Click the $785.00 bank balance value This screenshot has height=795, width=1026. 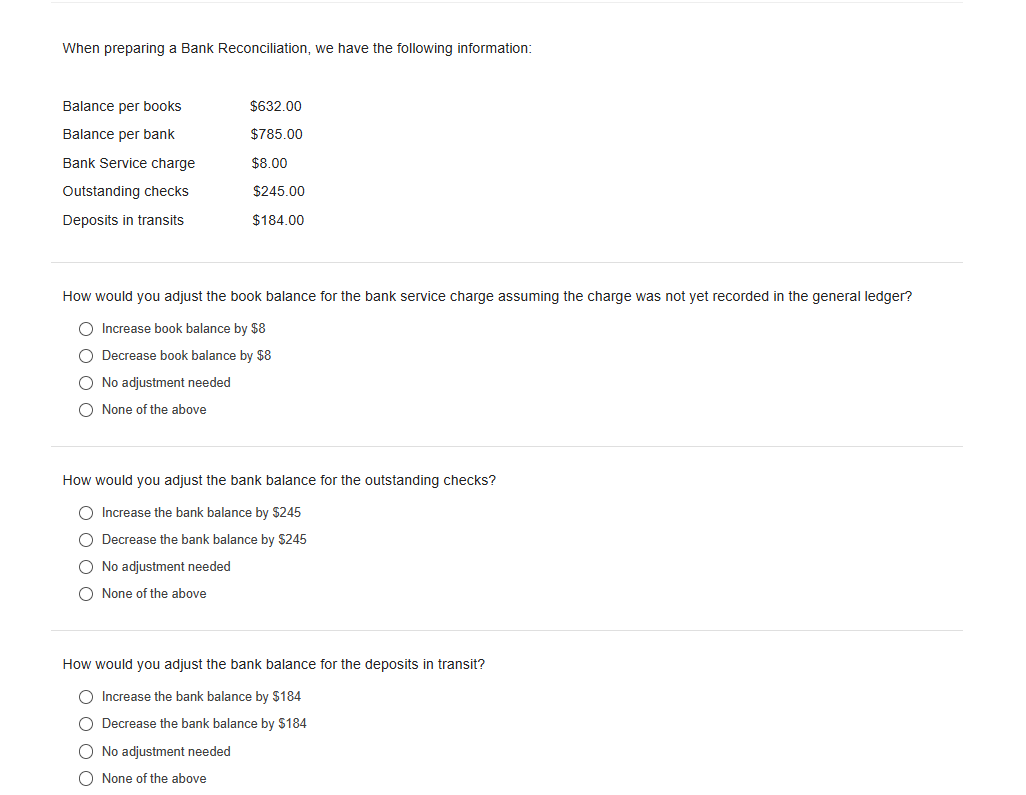(x=277, y=134)
